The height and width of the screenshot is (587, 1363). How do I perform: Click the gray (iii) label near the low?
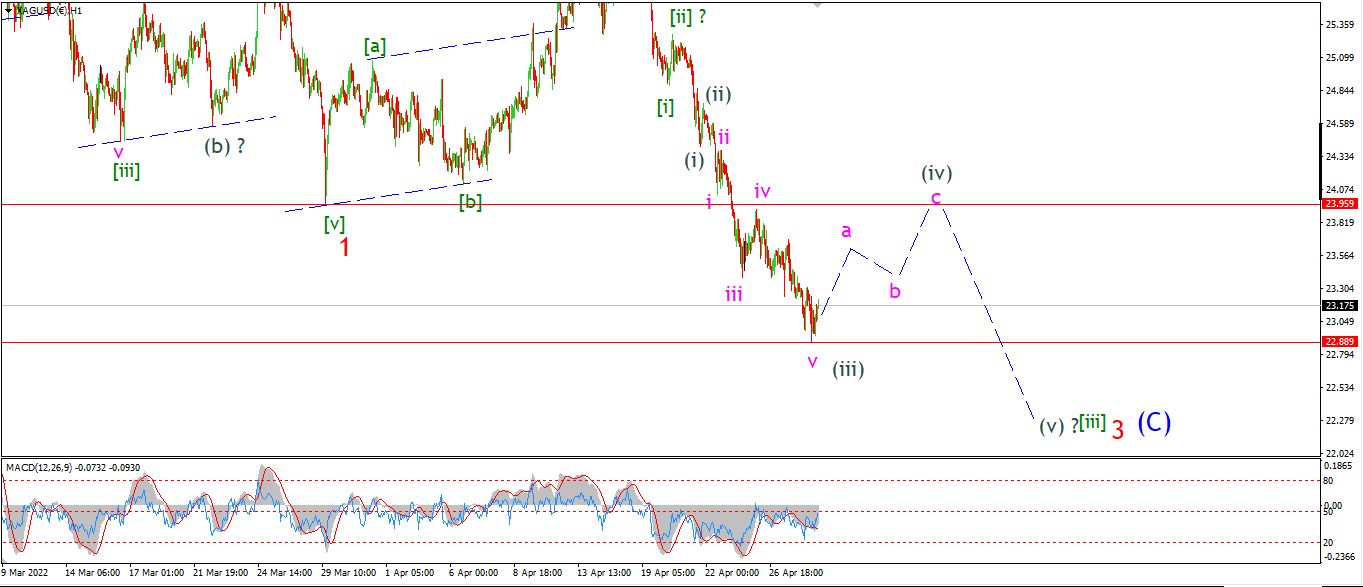pyautogui.click(x=848, y=369)
